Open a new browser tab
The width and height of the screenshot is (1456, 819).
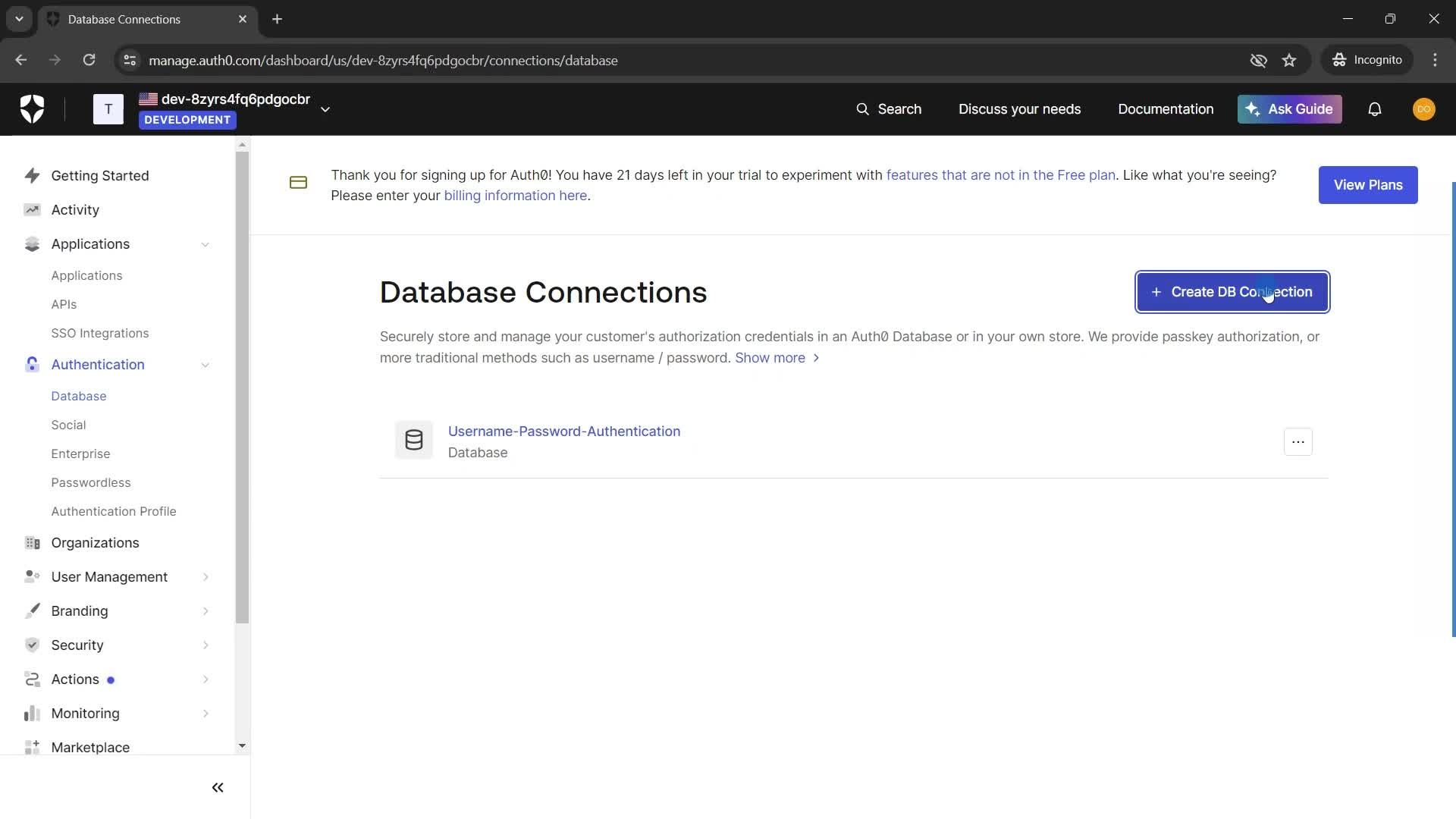pyautogui.click(x=277, y=19)
